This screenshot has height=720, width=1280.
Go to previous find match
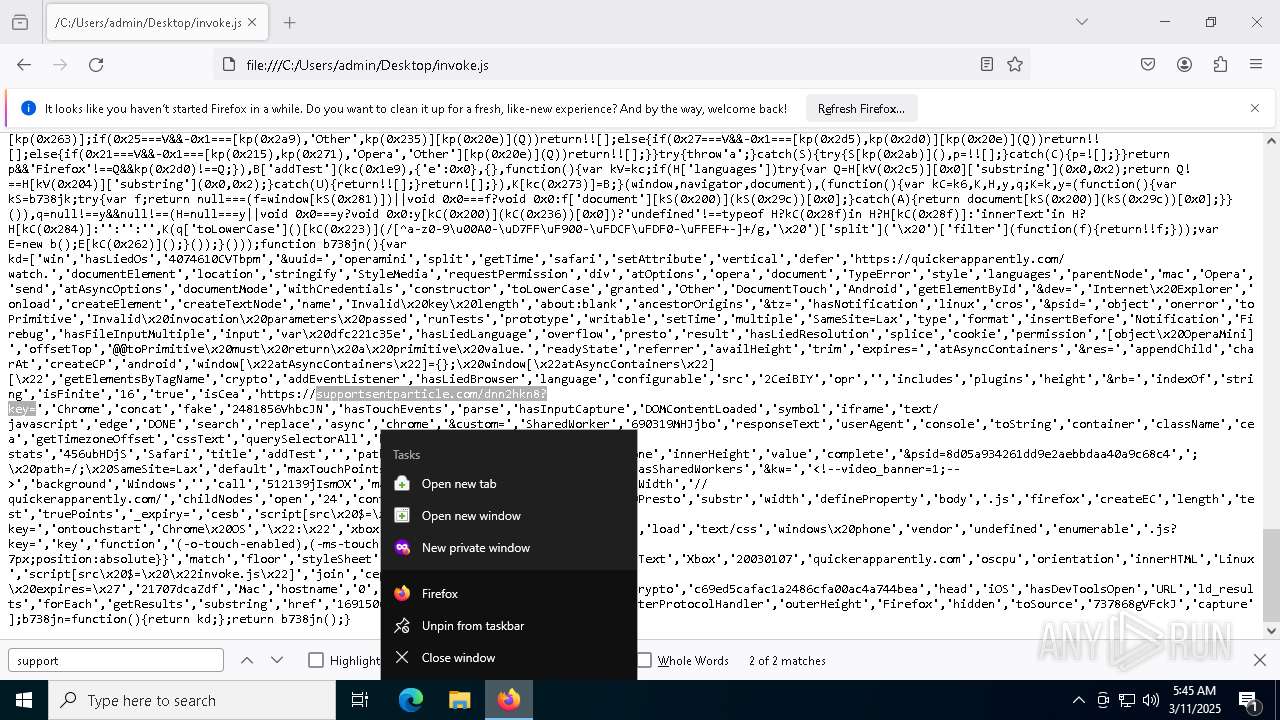pos(247,661)
